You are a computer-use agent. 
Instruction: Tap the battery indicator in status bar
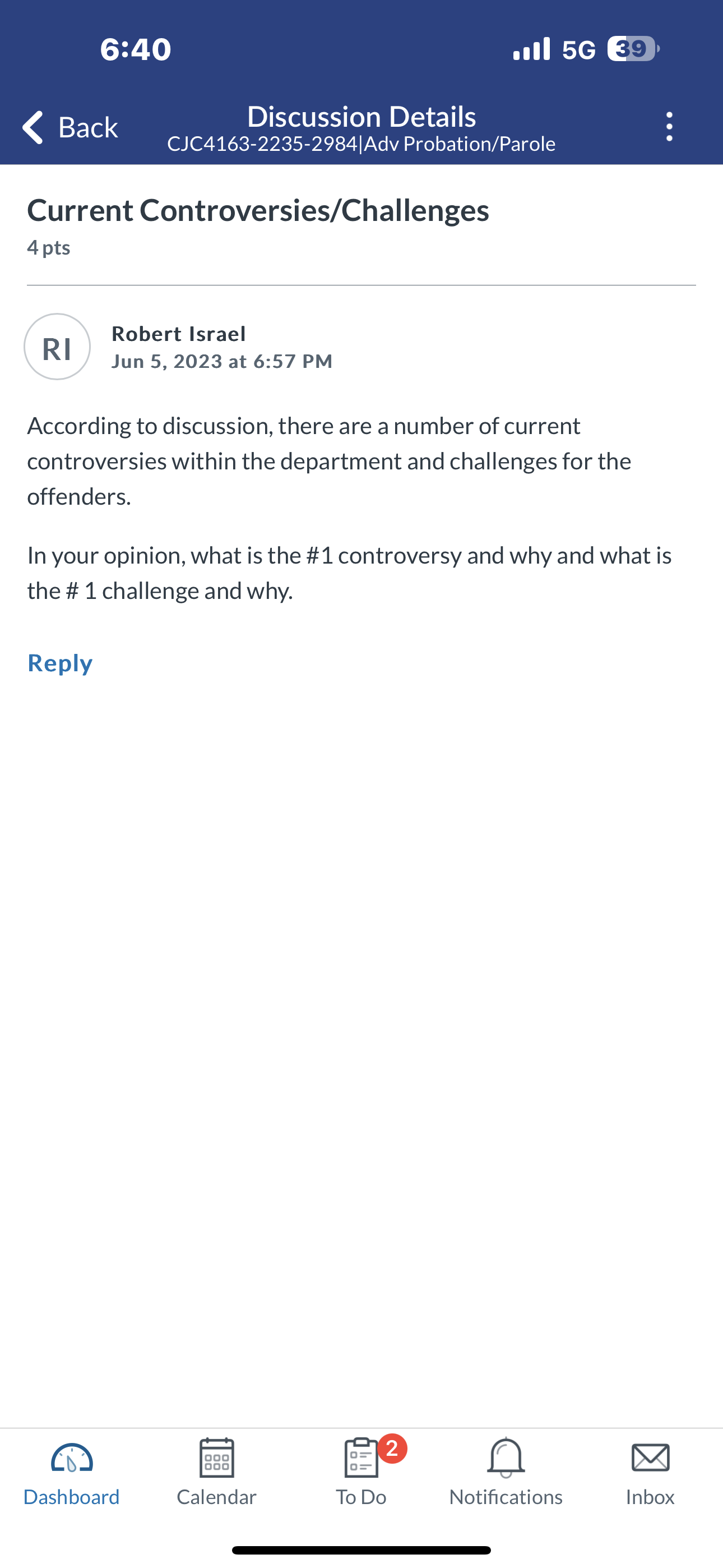pyautogui.click(x=633, y=49)
